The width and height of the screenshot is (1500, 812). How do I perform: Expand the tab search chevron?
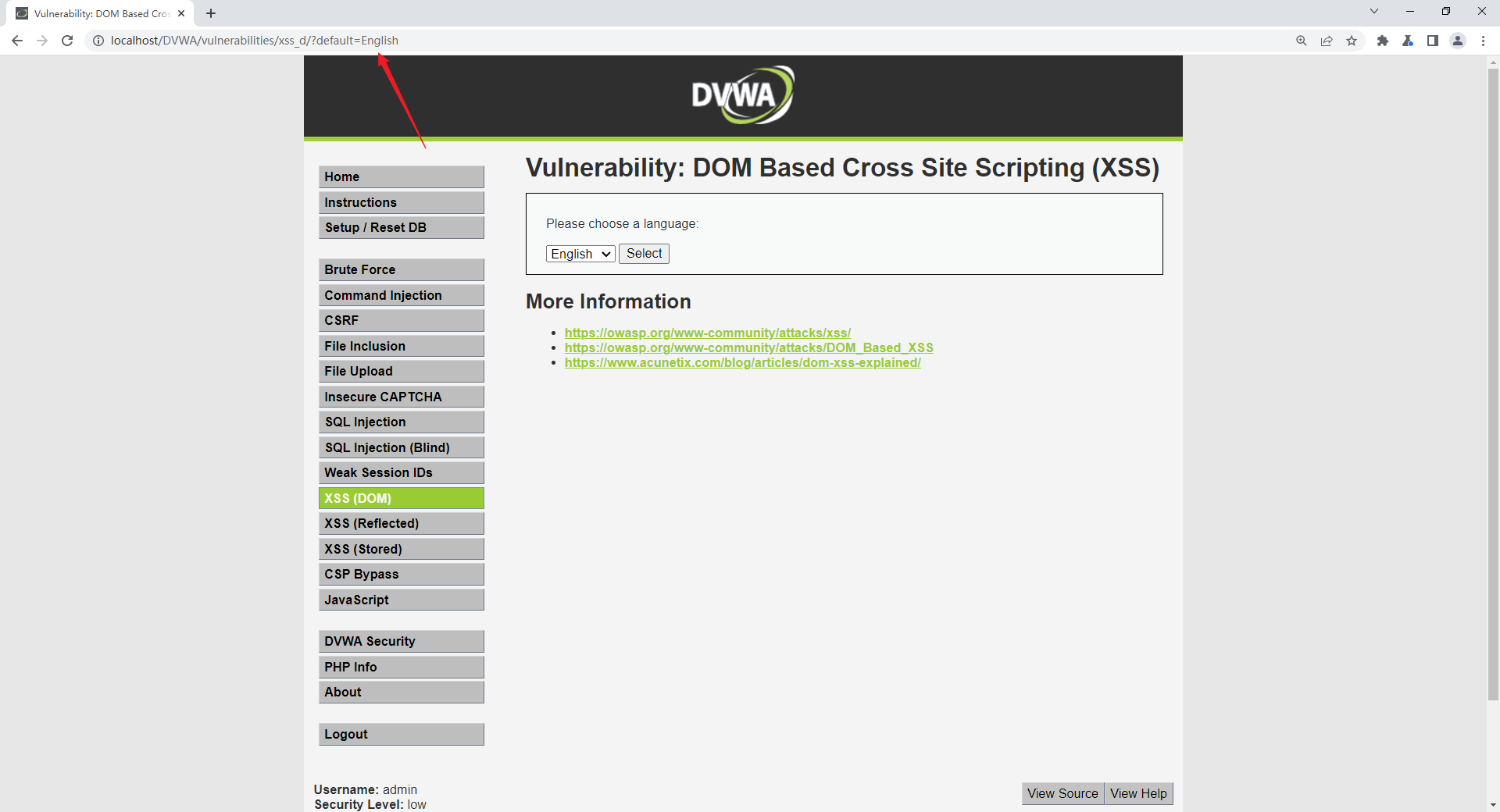(x=1374, y=12)
